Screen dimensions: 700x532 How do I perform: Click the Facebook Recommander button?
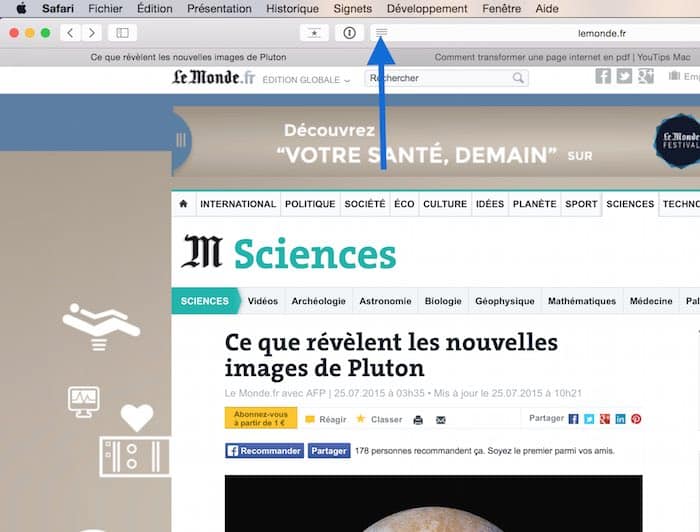pos(265,451)
